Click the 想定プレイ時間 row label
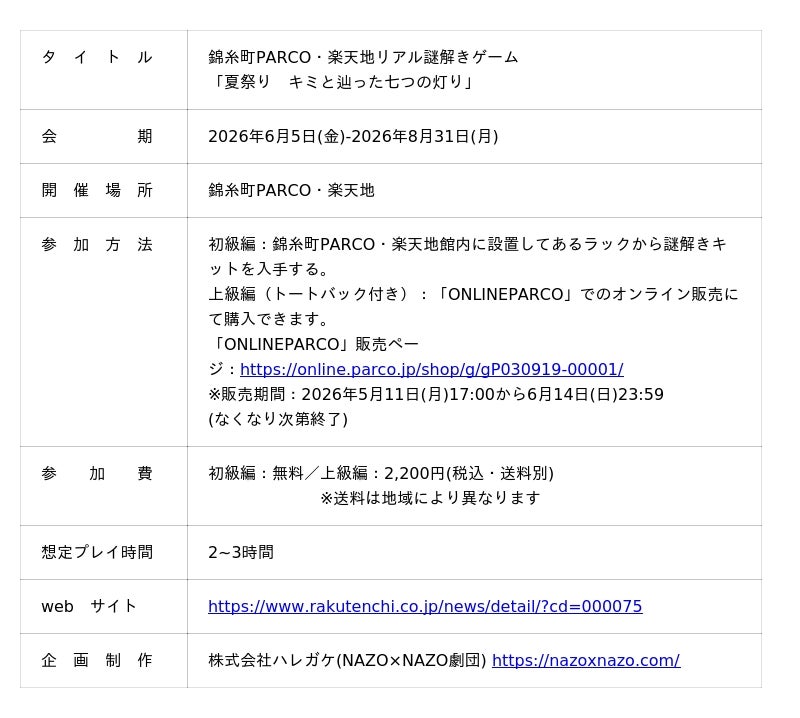This screenshot has width=800, height=718. (97, 552)
